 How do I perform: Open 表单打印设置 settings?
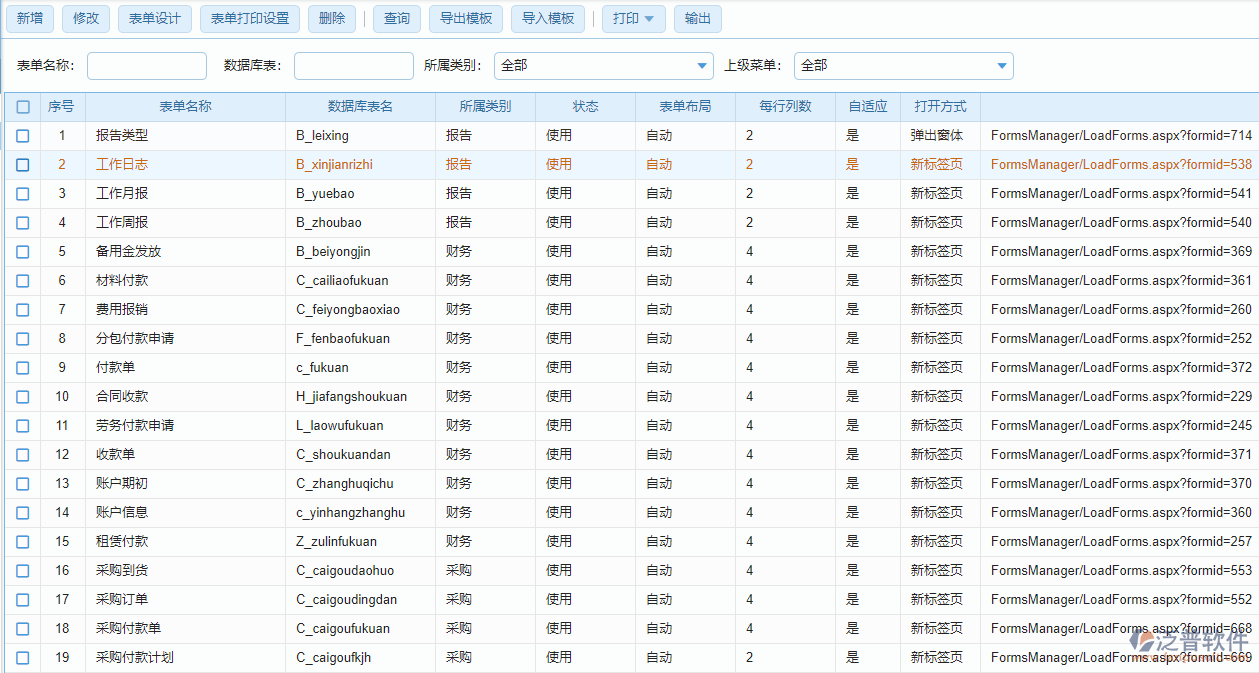coord(249,18)
